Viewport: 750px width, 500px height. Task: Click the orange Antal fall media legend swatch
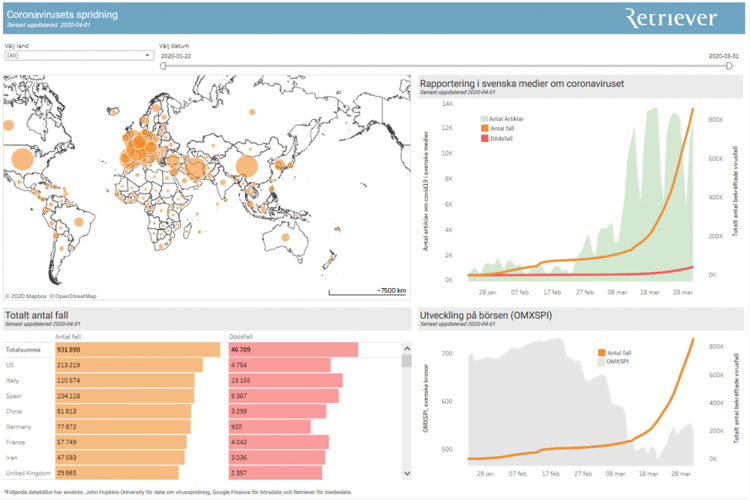(482, 128)
